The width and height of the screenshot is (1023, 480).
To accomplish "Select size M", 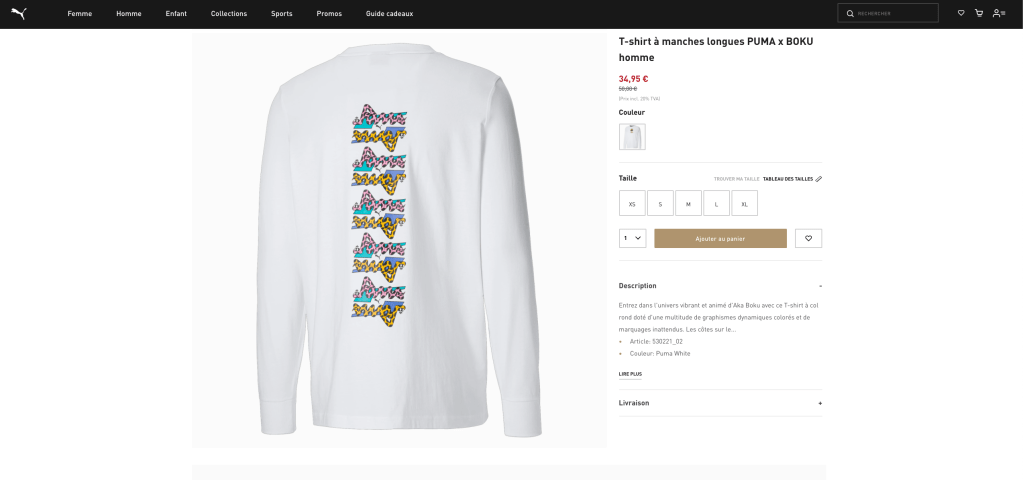I will 688,203.
